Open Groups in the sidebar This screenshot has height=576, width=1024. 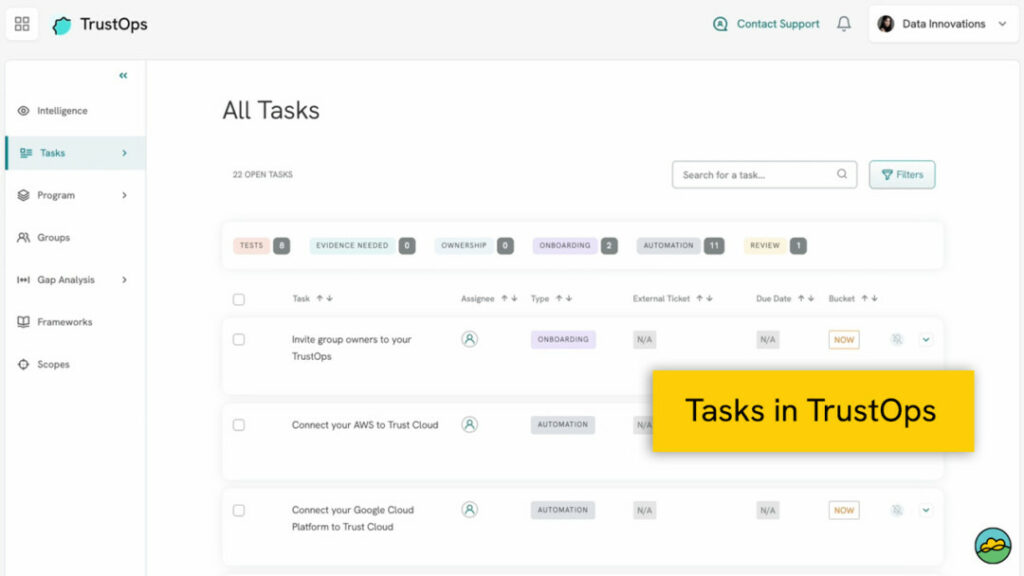(54, 238)
